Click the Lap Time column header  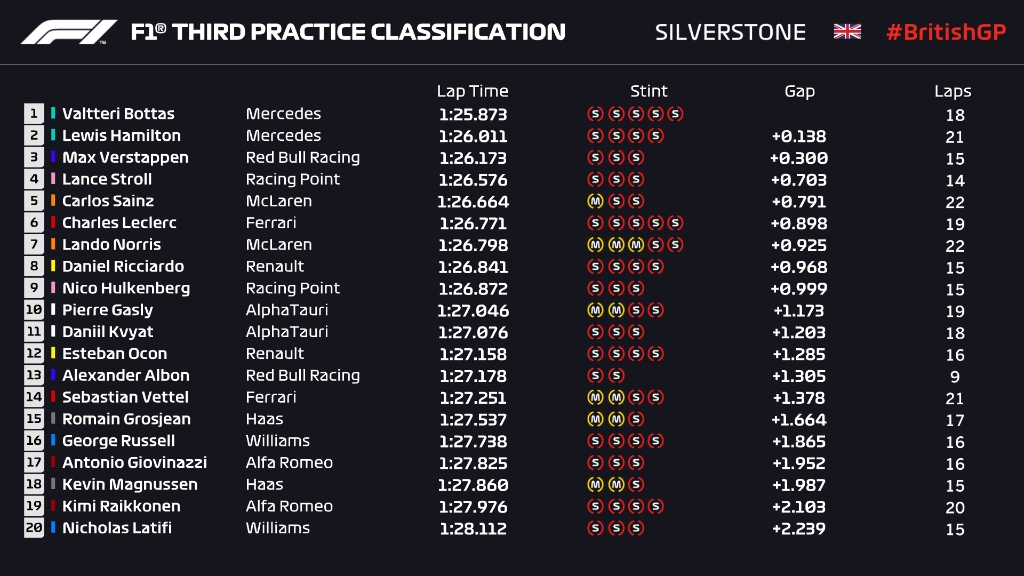[x=472, y=91]
